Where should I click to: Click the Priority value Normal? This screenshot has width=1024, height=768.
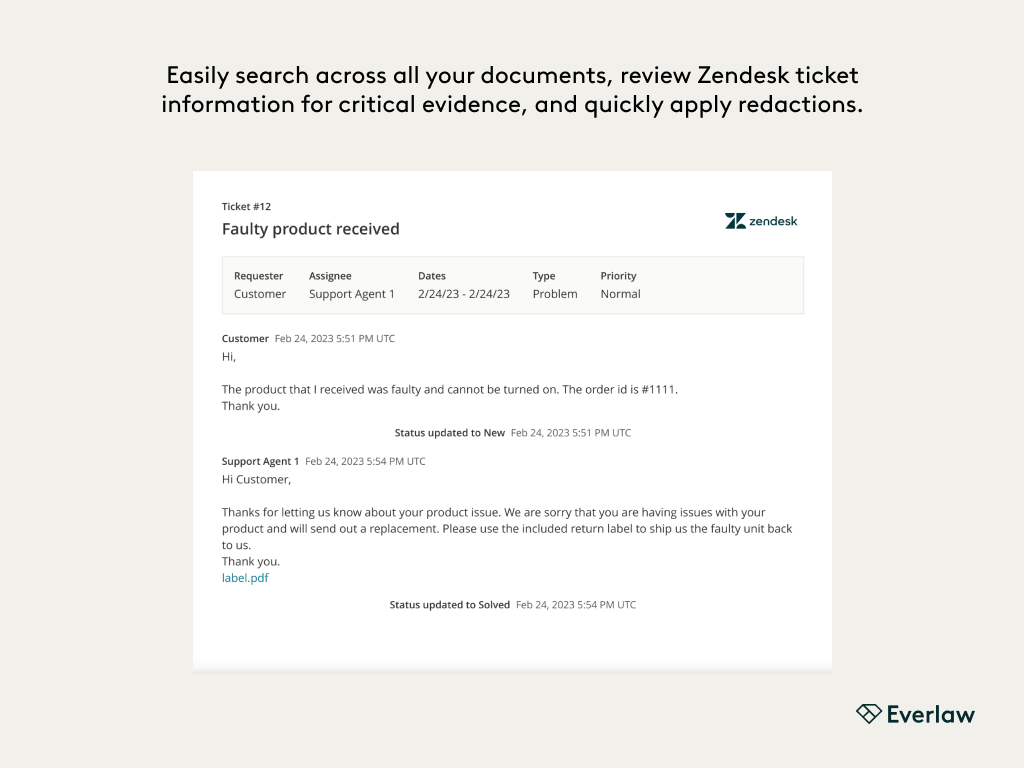point(620,294)
